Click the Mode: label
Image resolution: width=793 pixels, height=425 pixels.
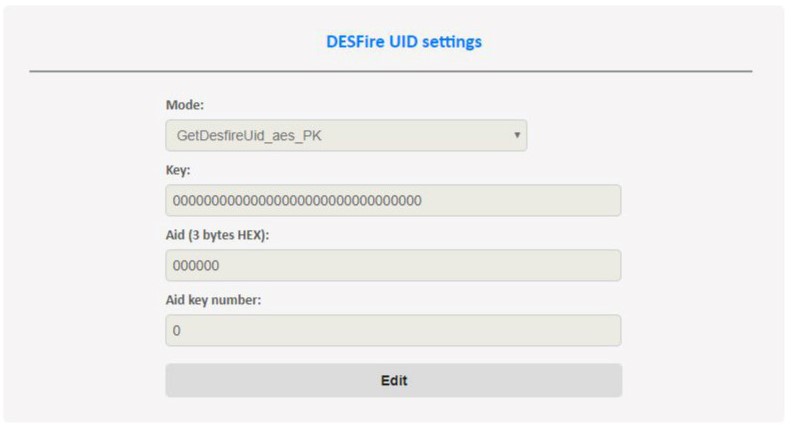185,105
